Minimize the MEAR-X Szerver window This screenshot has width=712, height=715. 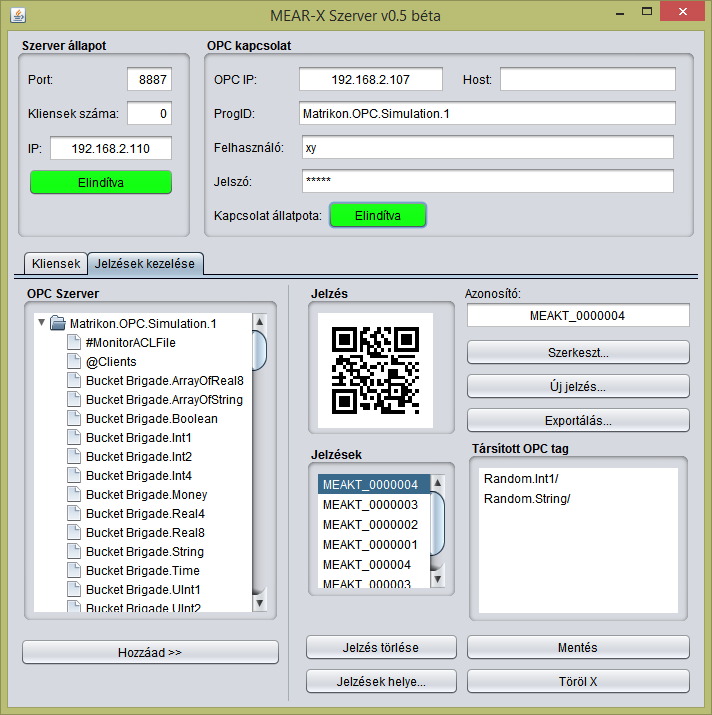(x=619, y=12)
